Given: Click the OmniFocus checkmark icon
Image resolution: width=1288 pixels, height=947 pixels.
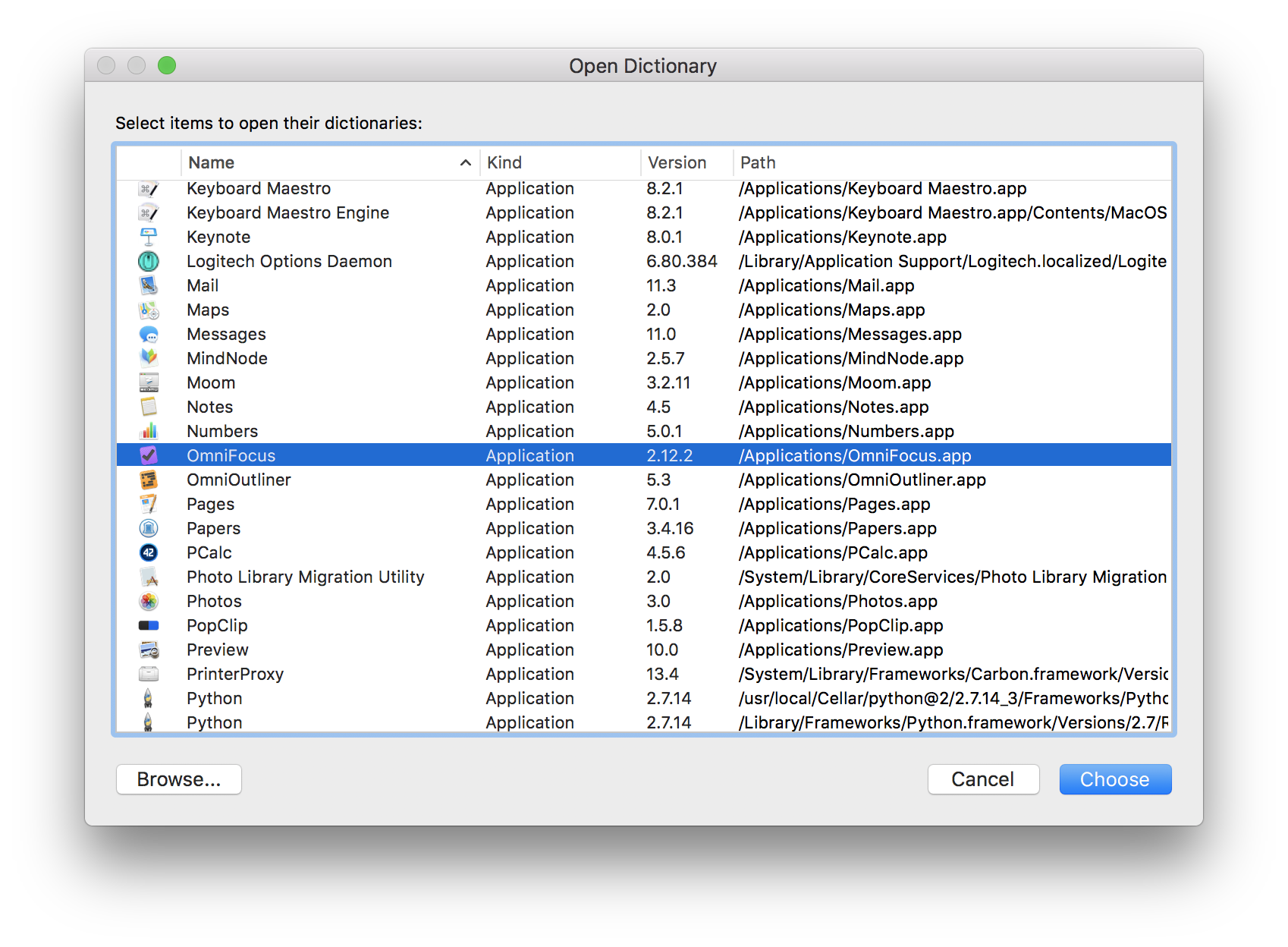Looking at the screenshot, I should 149,456.
